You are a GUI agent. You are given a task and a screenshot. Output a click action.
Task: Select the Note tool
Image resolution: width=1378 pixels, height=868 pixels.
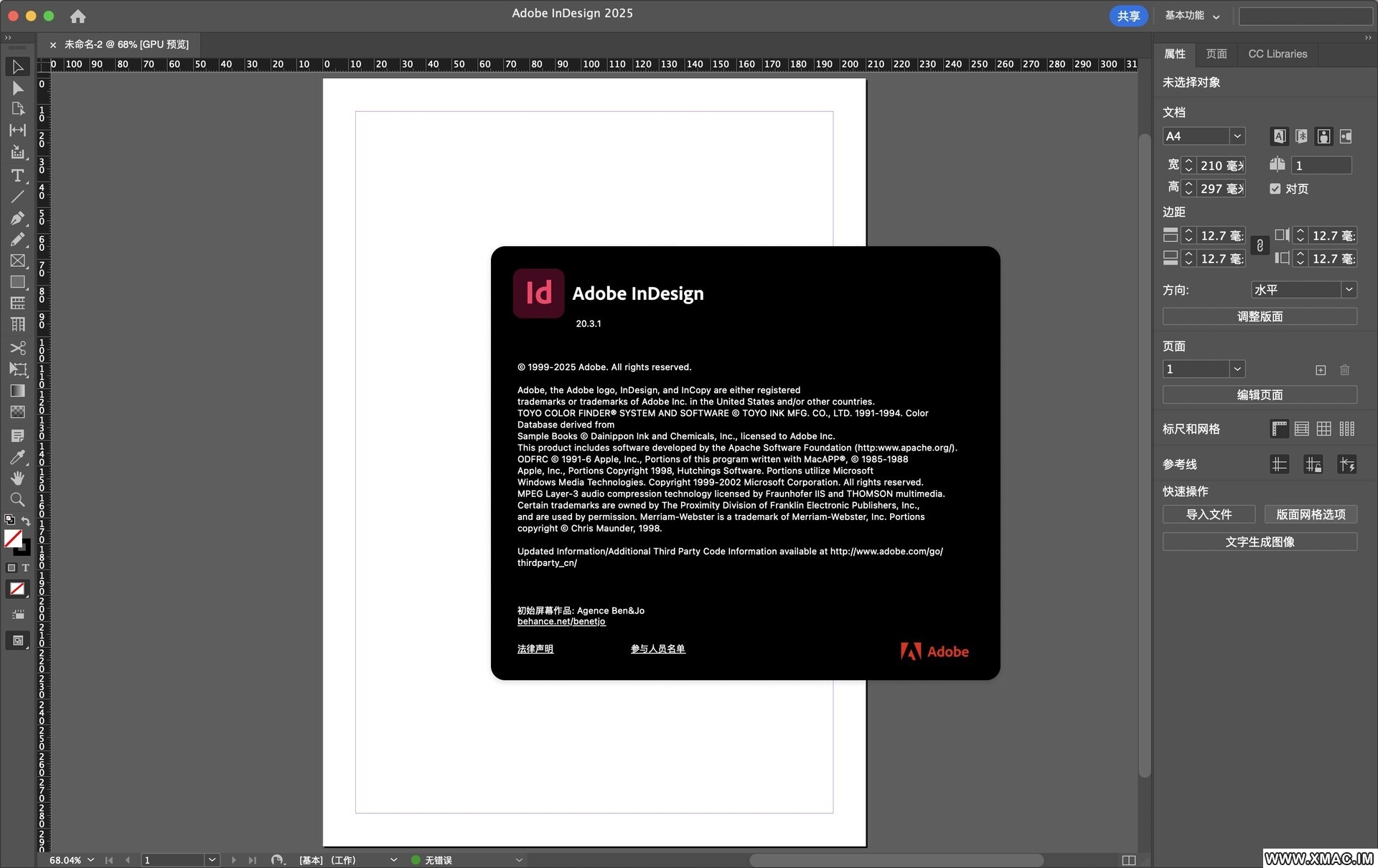point(18,435)
